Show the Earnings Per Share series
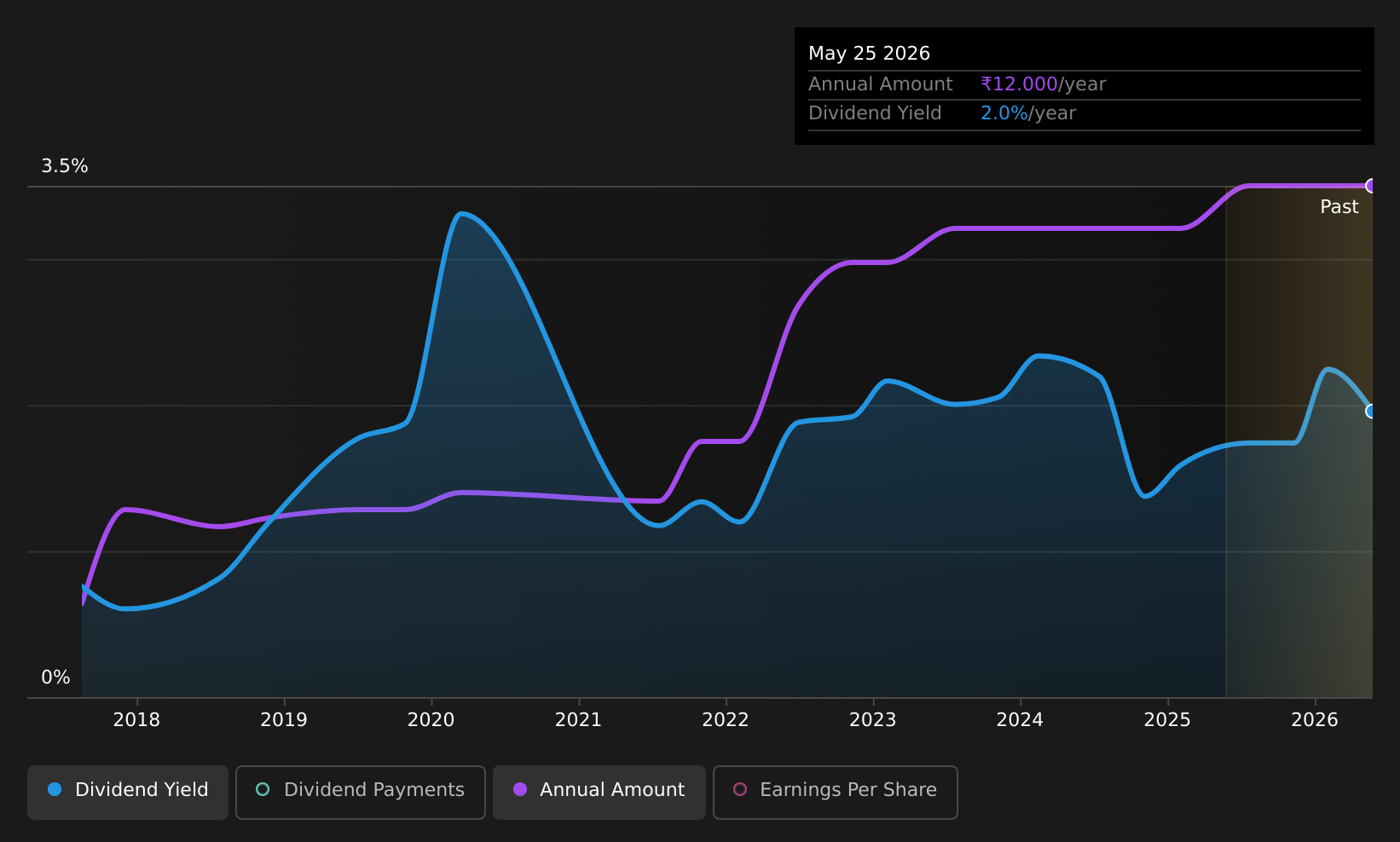Viewport: 1400px width, 842px height. tap(836, 792)
